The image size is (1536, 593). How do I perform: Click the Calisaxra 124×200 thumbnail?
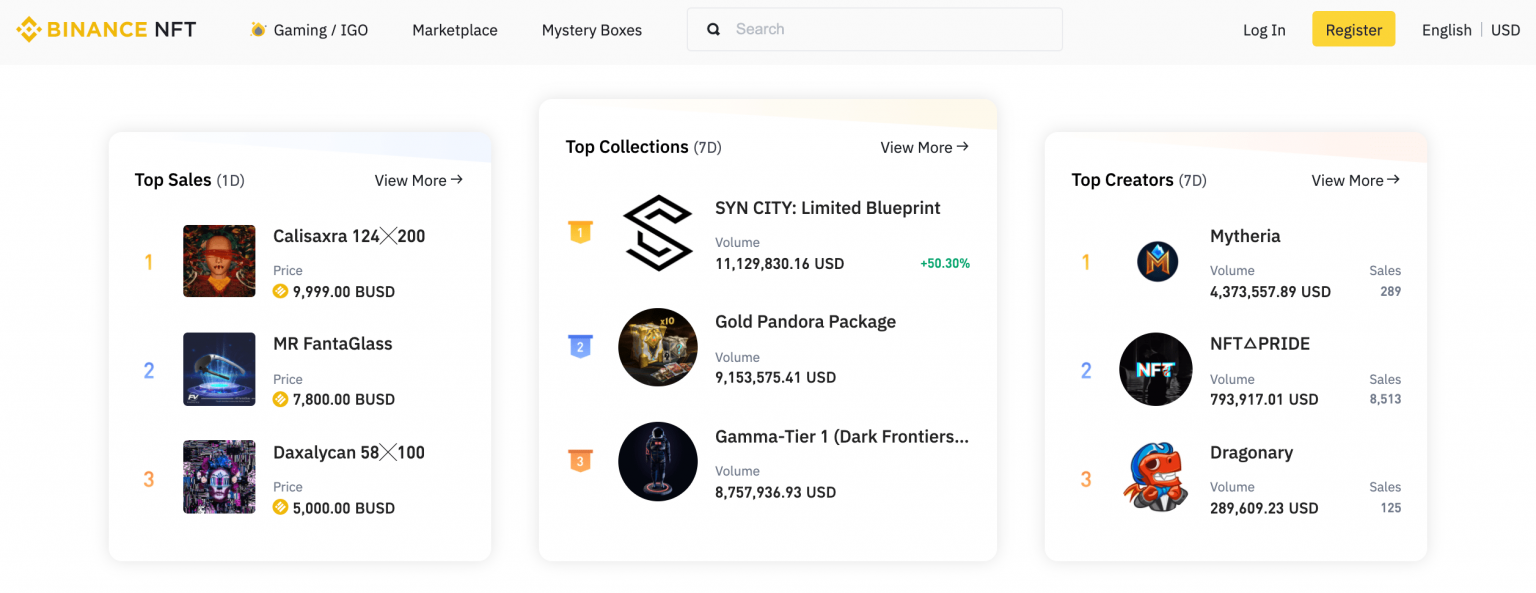[x=219, y=261]
